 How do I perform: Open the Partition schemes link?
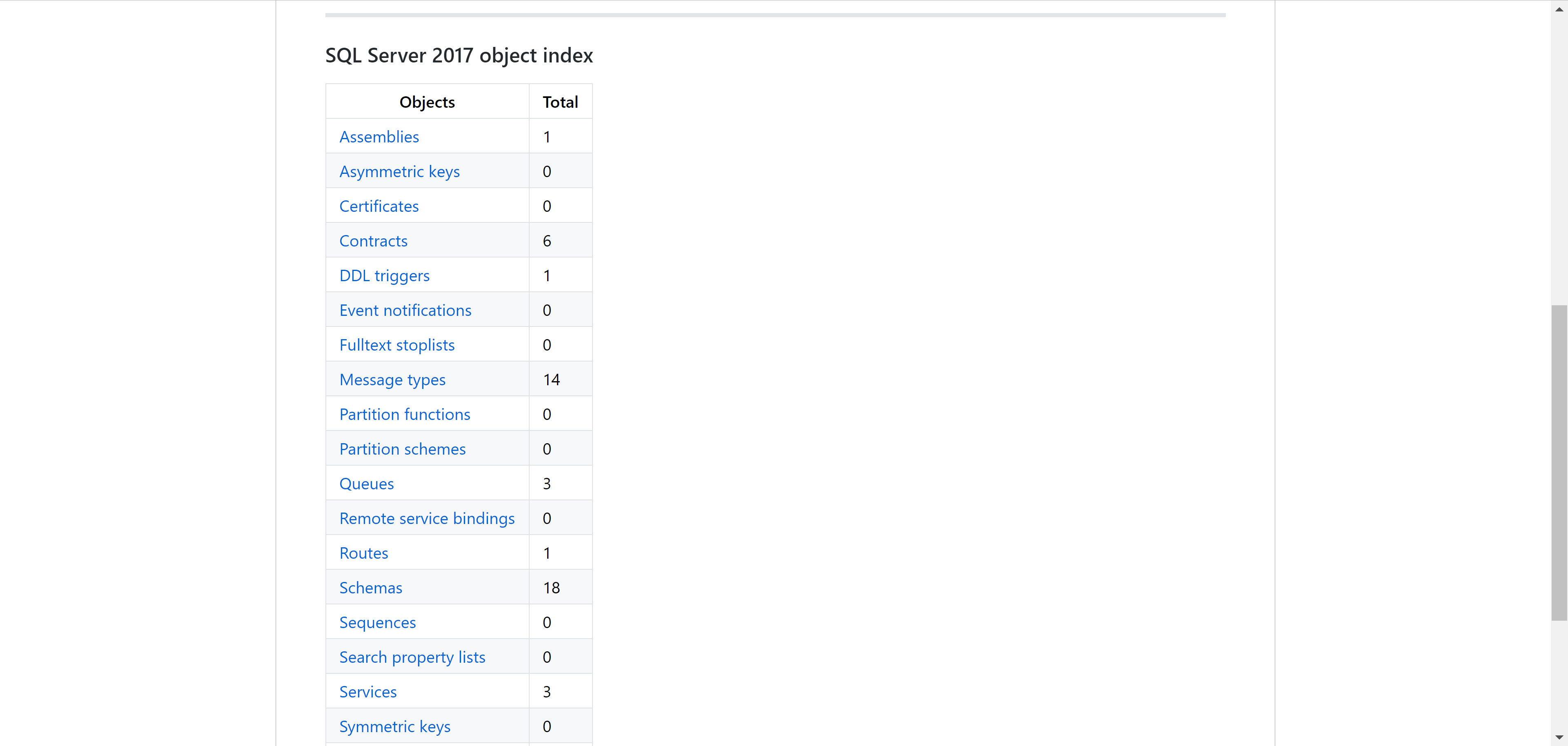coord(402,449)
